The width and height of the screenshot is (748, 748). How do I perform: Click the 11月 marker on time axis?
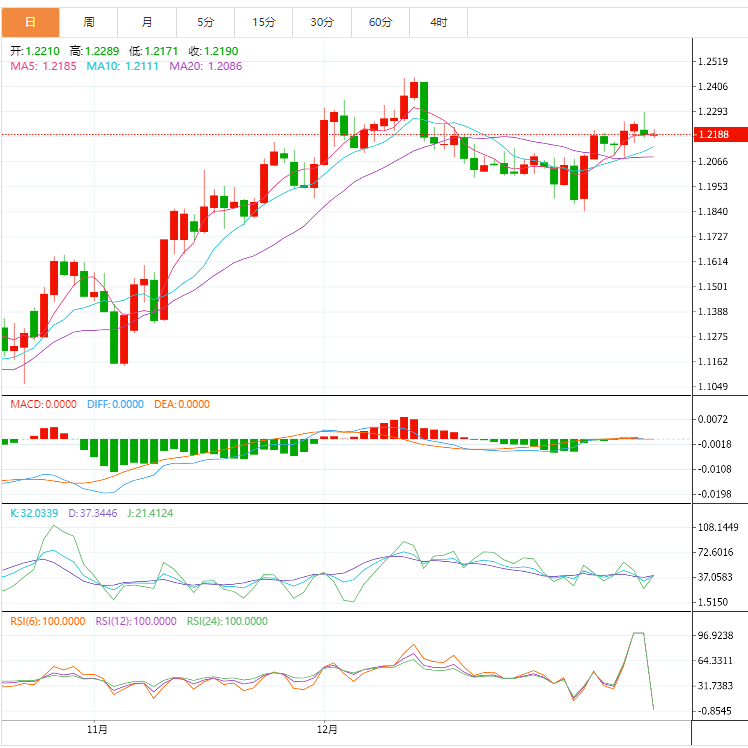tap(97, 729)
